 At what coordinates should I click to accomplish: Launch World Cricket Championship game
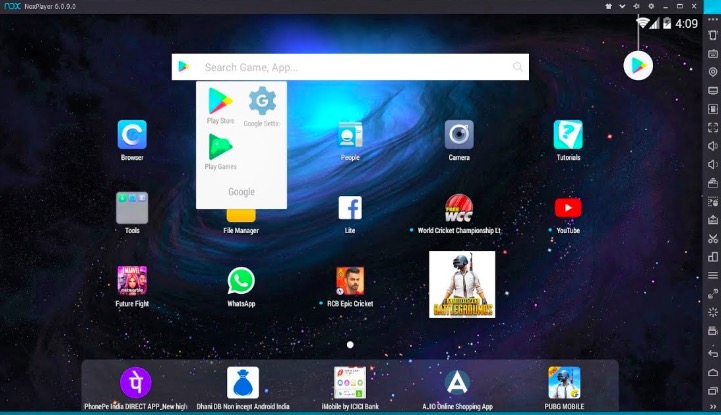[459, 208]
